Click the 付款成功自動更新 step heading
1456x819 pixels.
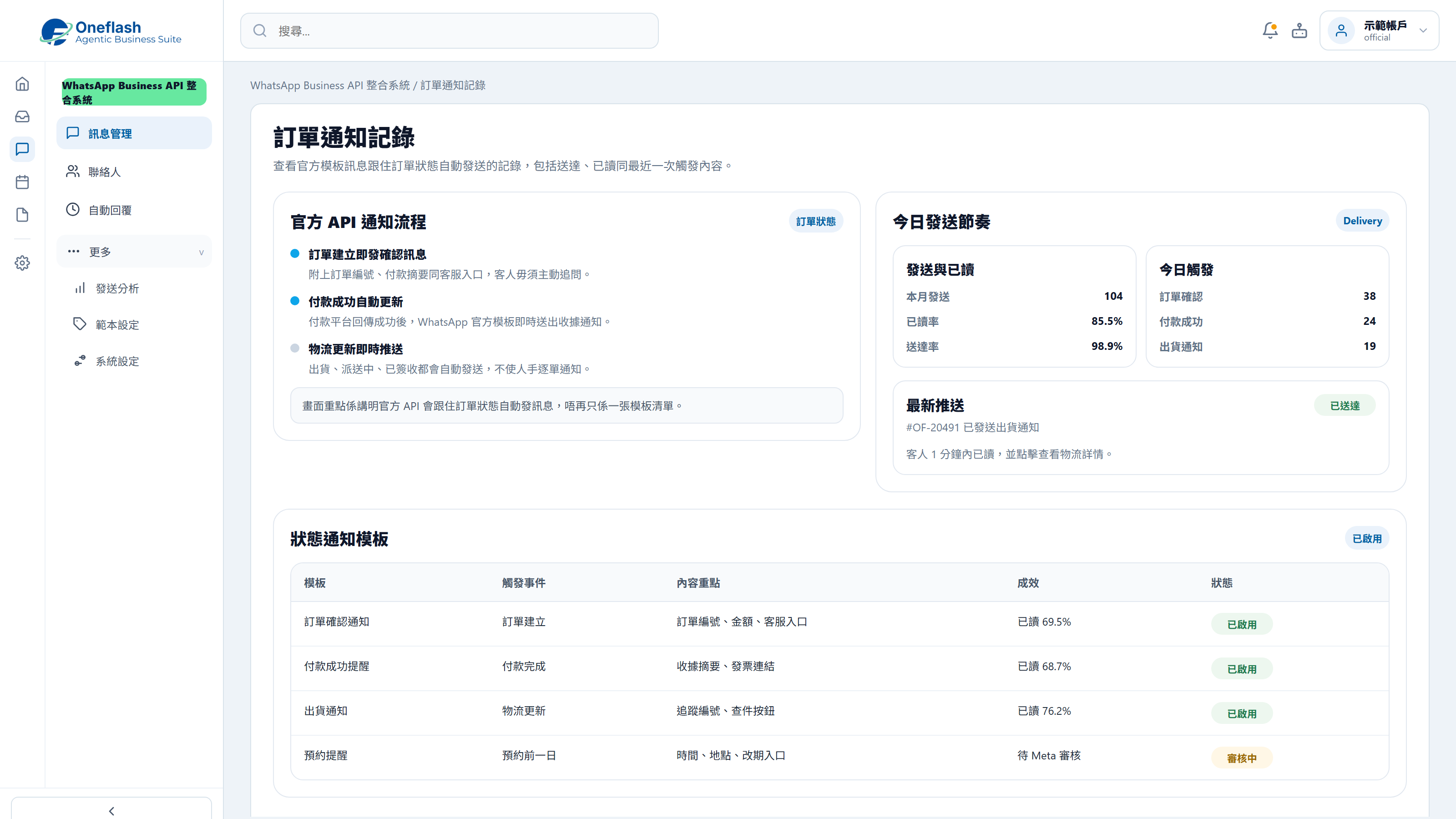tap(355, 302)
